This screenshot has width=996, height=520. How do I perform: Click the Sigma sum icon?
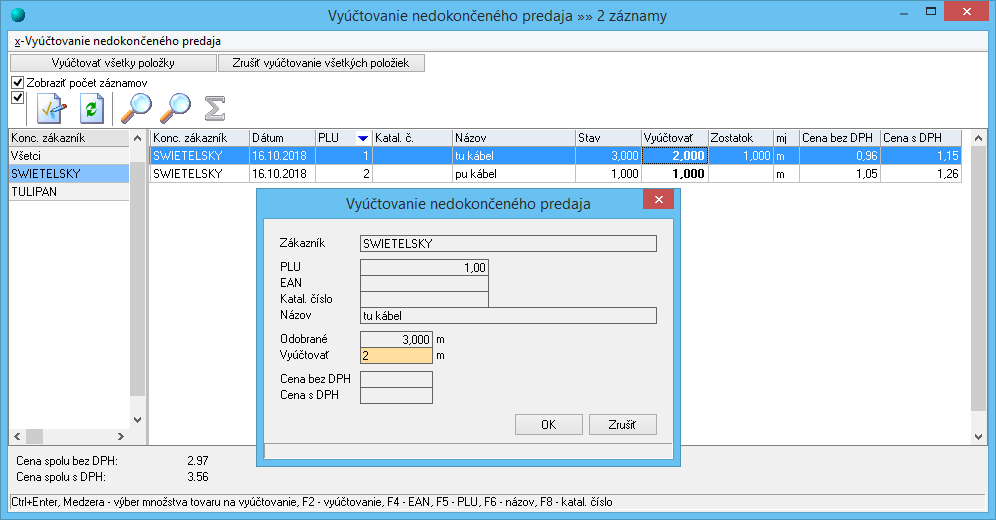click(214, 107)
